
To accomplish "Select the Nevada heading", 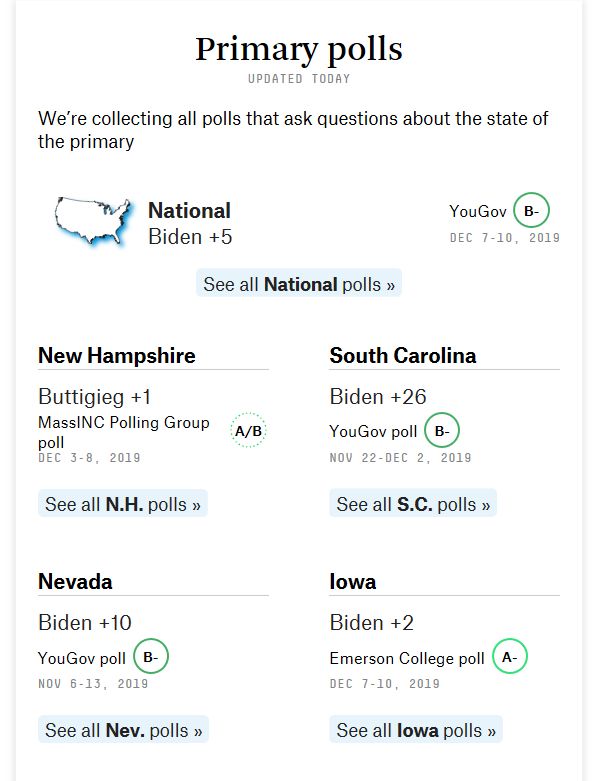I will click(x=75, y=581).
